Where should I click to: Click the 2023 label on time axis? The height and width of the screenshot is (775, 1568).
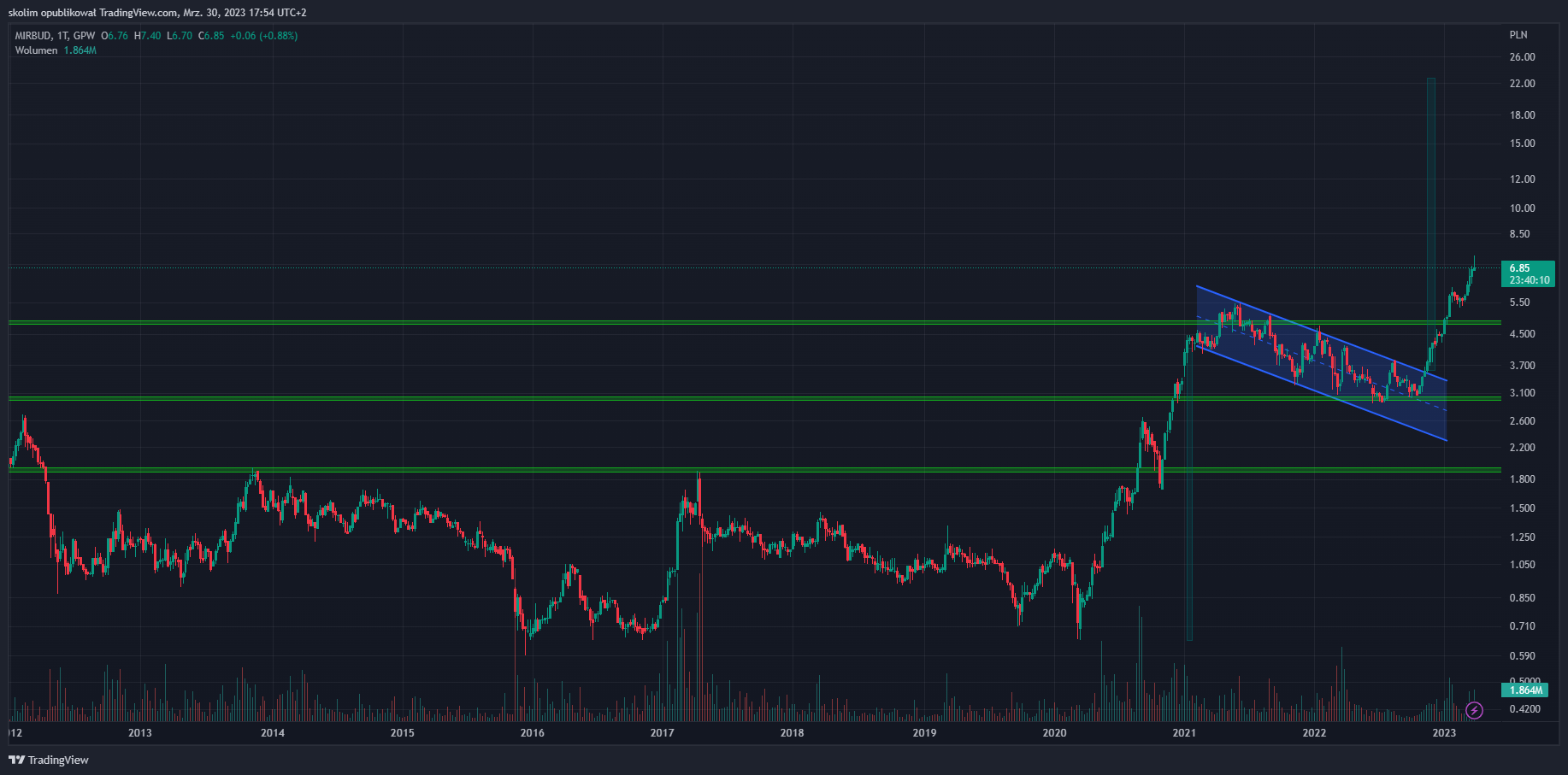[x=1444, y=733]
